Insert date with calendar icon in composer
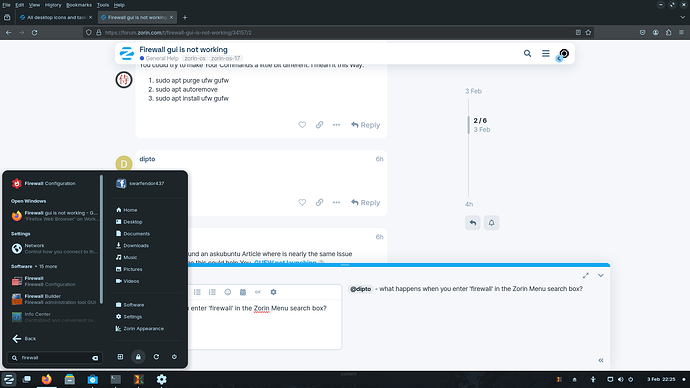690x388 pixels. (242, 292)
